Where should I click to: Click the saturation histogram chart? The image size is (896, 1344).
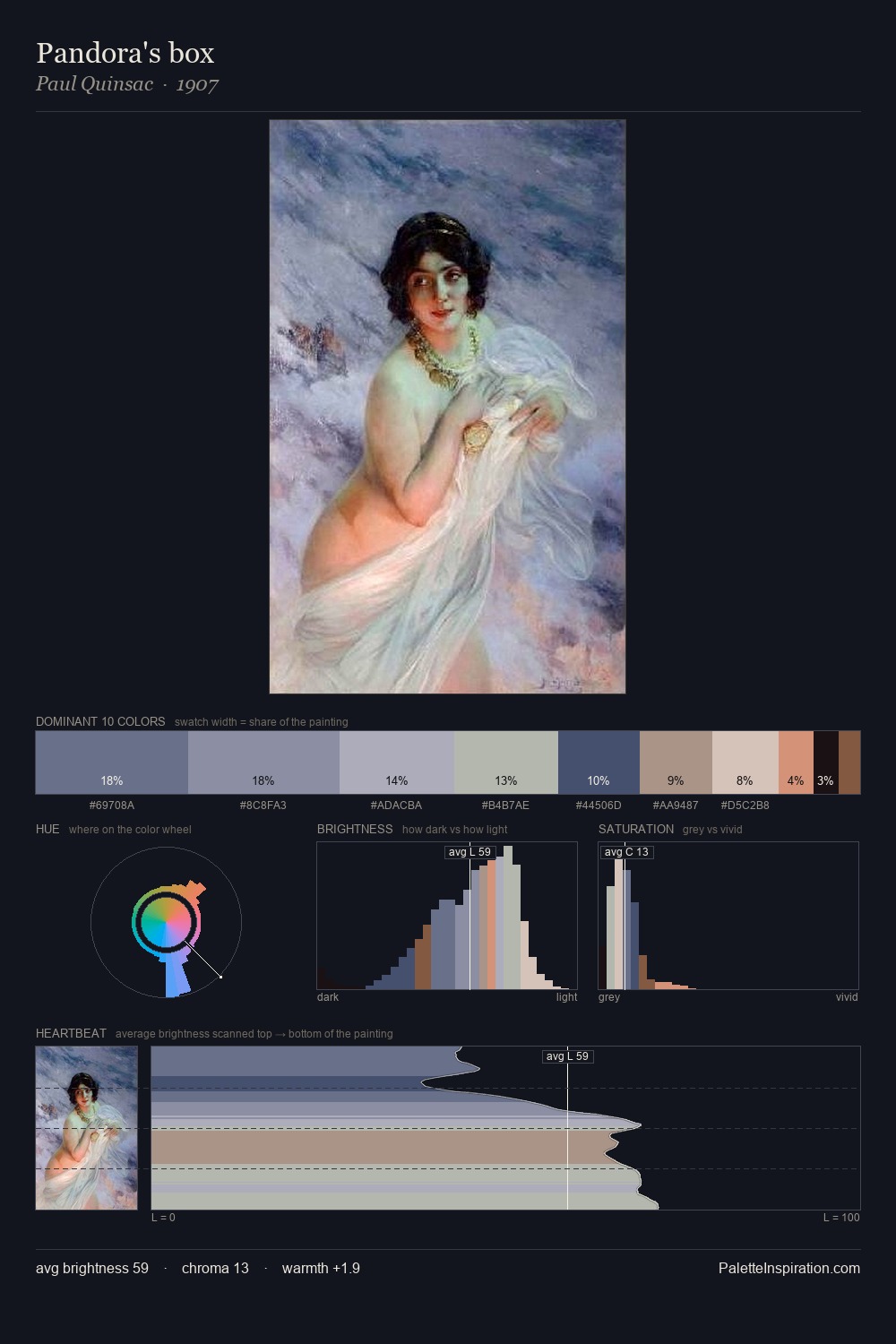pos(728,916)
